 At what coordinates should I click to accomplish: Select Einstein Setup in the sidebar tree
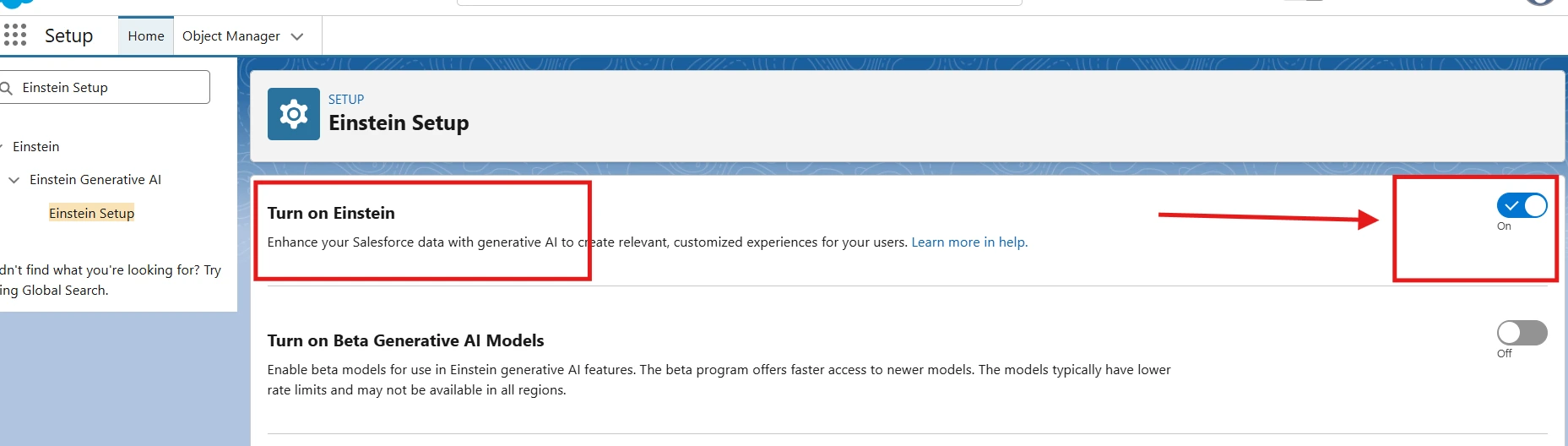(x=91, y=214)
